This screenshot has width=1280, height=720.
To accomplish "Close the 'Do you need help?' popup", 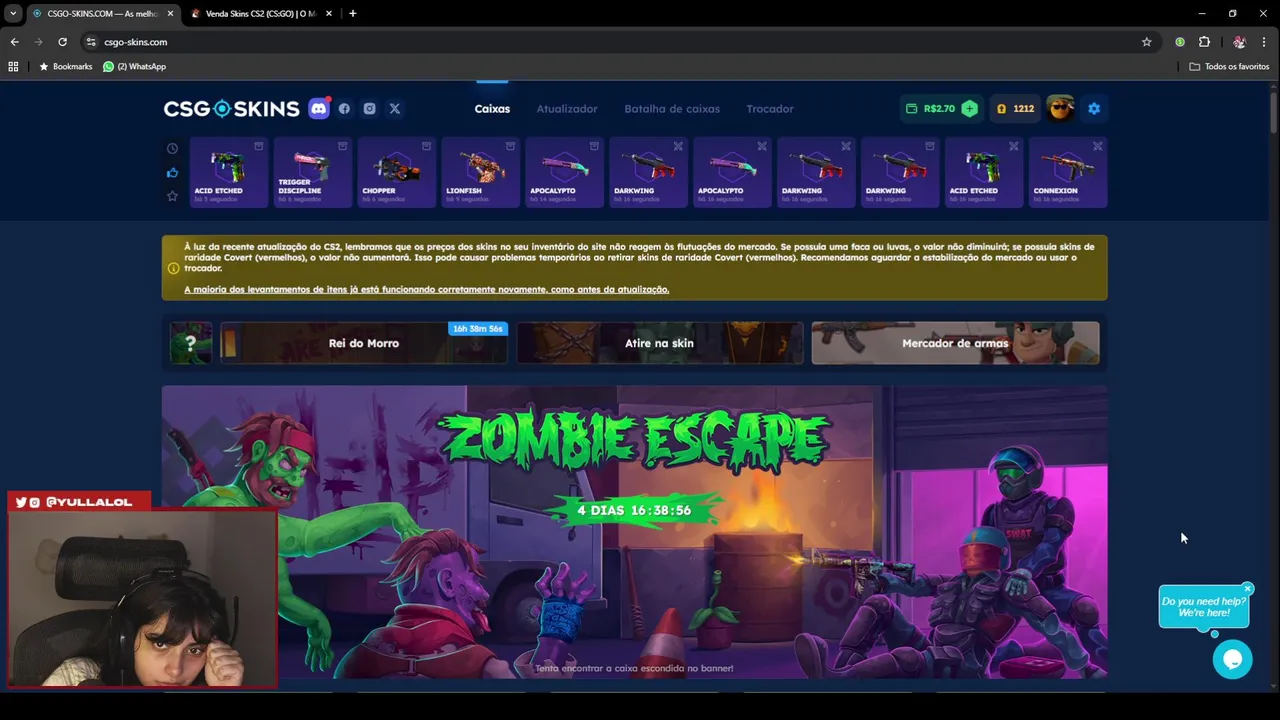I will (x=1247, y=589).
